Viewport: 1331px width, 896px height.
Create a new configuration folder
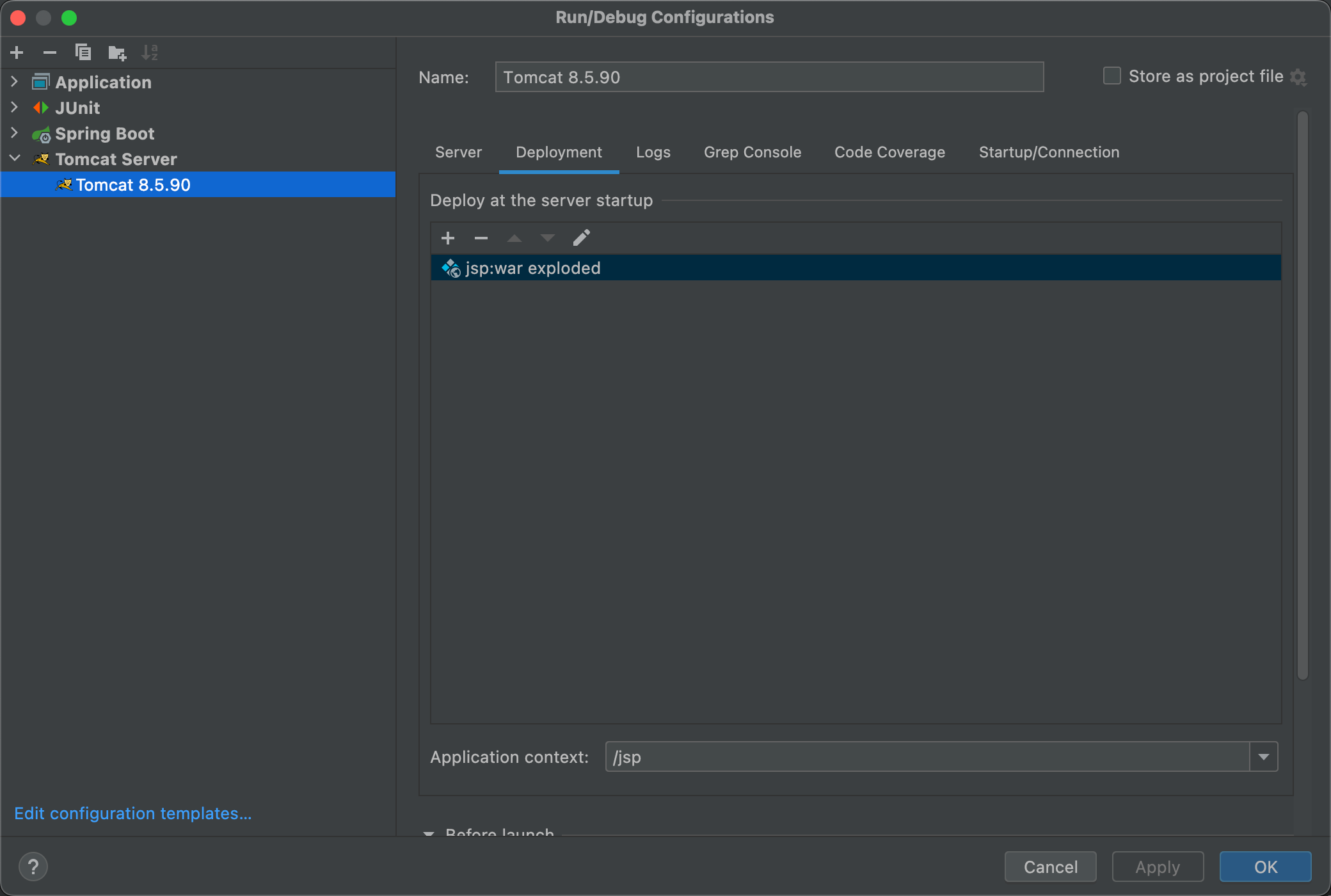[x=117, y=52]
